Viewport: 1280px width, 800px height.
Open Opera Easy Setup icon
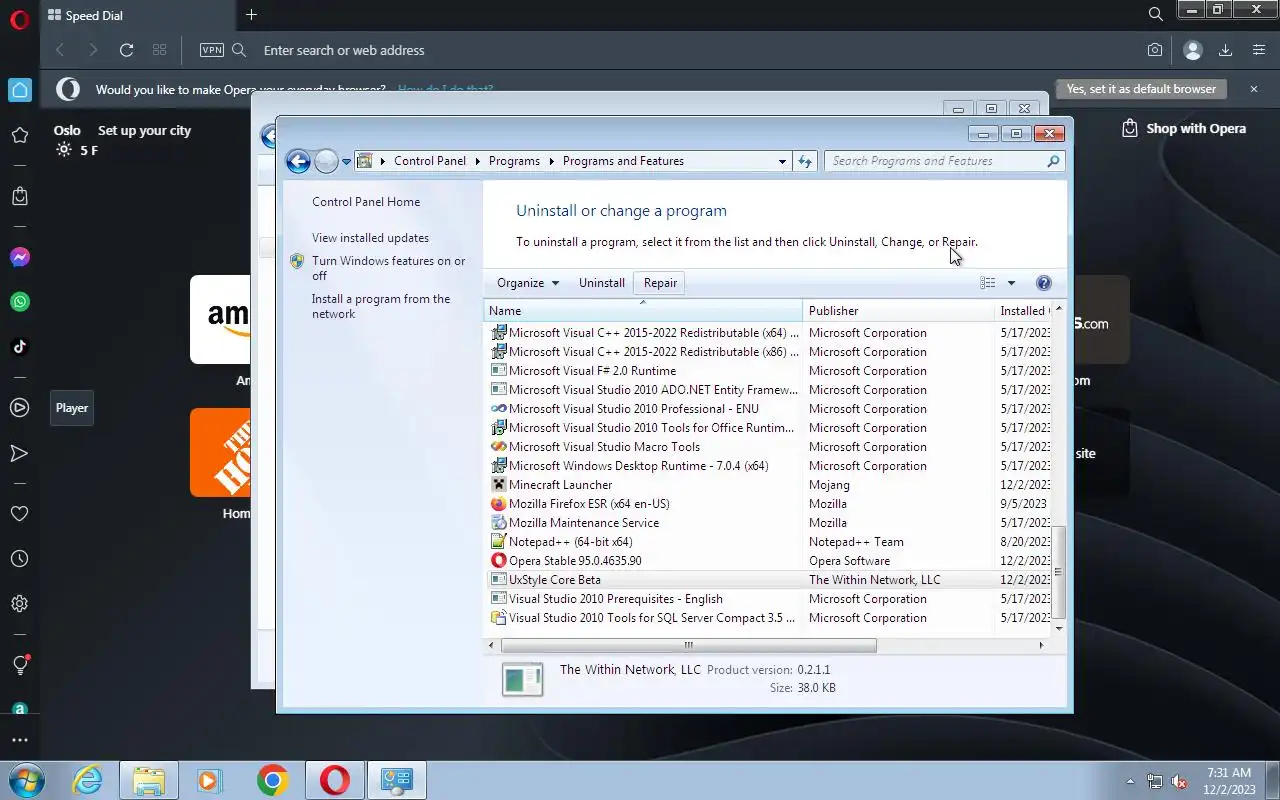pyautogui.click(x=1258, y=50)
